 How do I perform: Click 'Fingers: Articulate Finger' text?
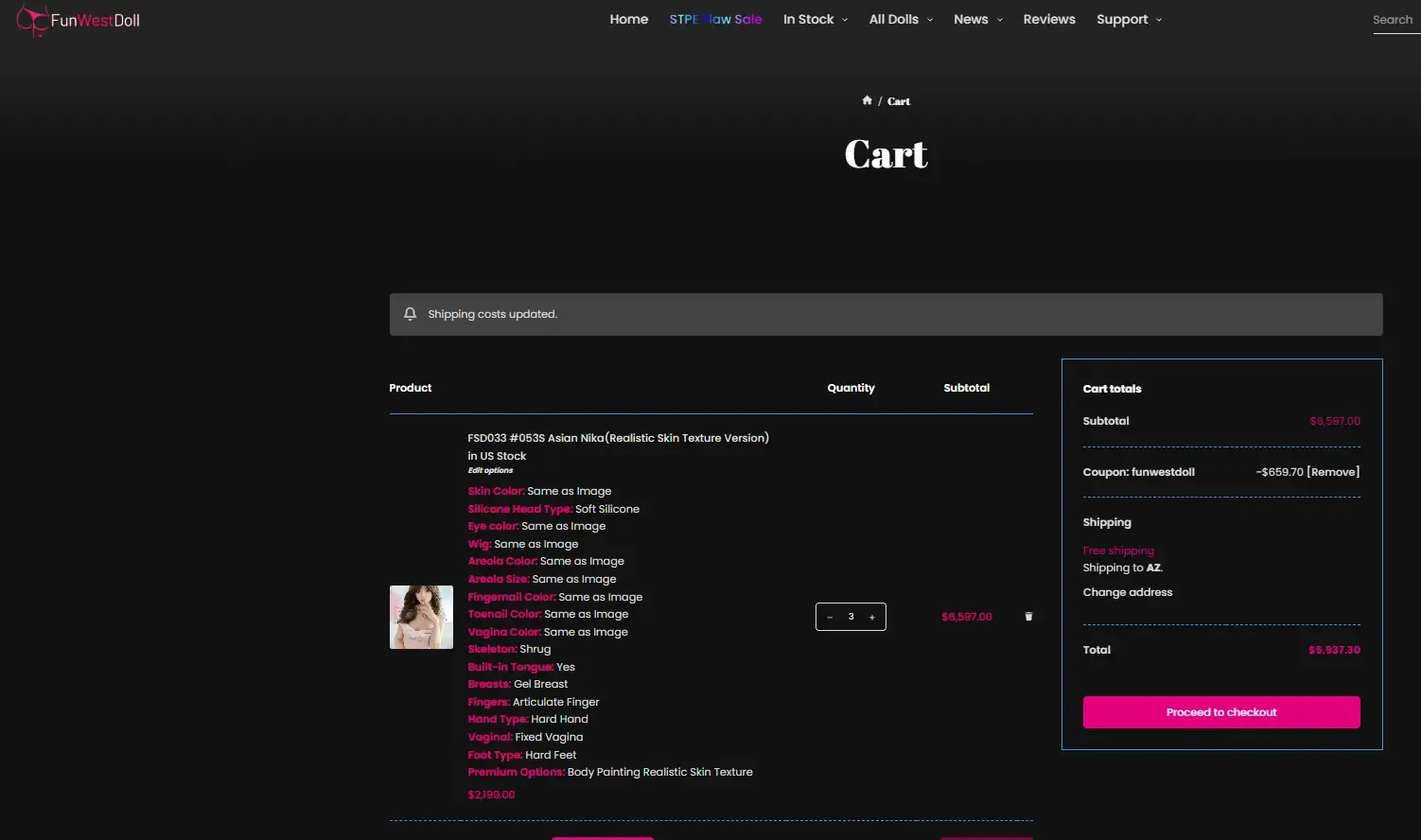tap(534, 702)
